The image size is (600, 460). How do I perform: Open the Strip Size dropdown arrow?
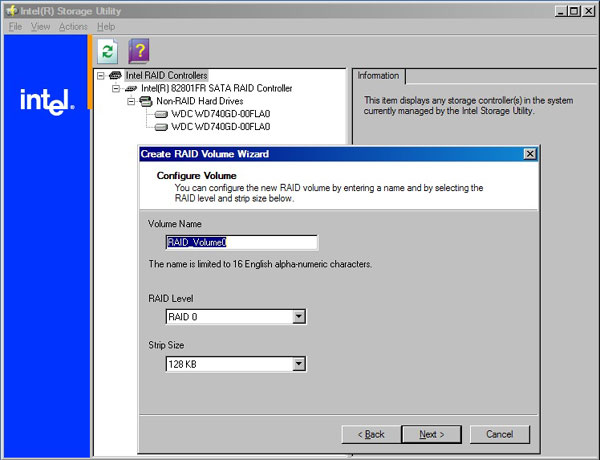pos(298,364)
